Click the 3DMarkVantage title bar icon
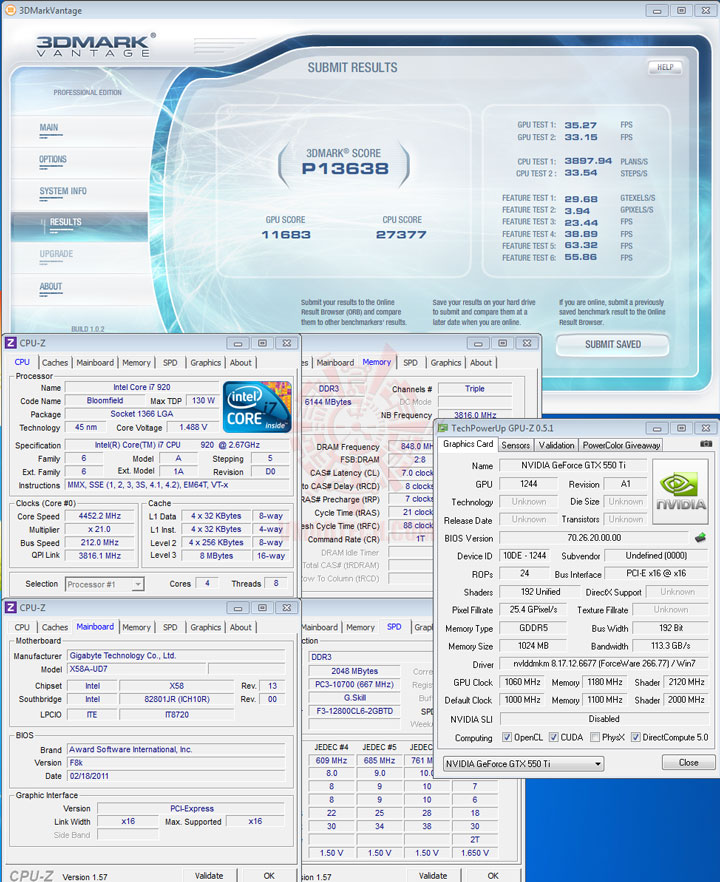 pos(10,10)
